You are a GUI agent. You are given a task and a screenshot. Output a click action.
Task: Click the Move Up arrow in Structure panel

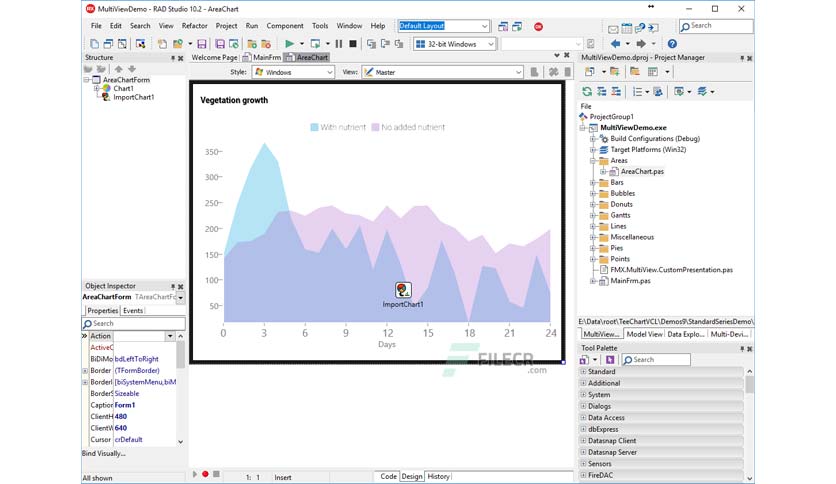(x=118, y=69)
